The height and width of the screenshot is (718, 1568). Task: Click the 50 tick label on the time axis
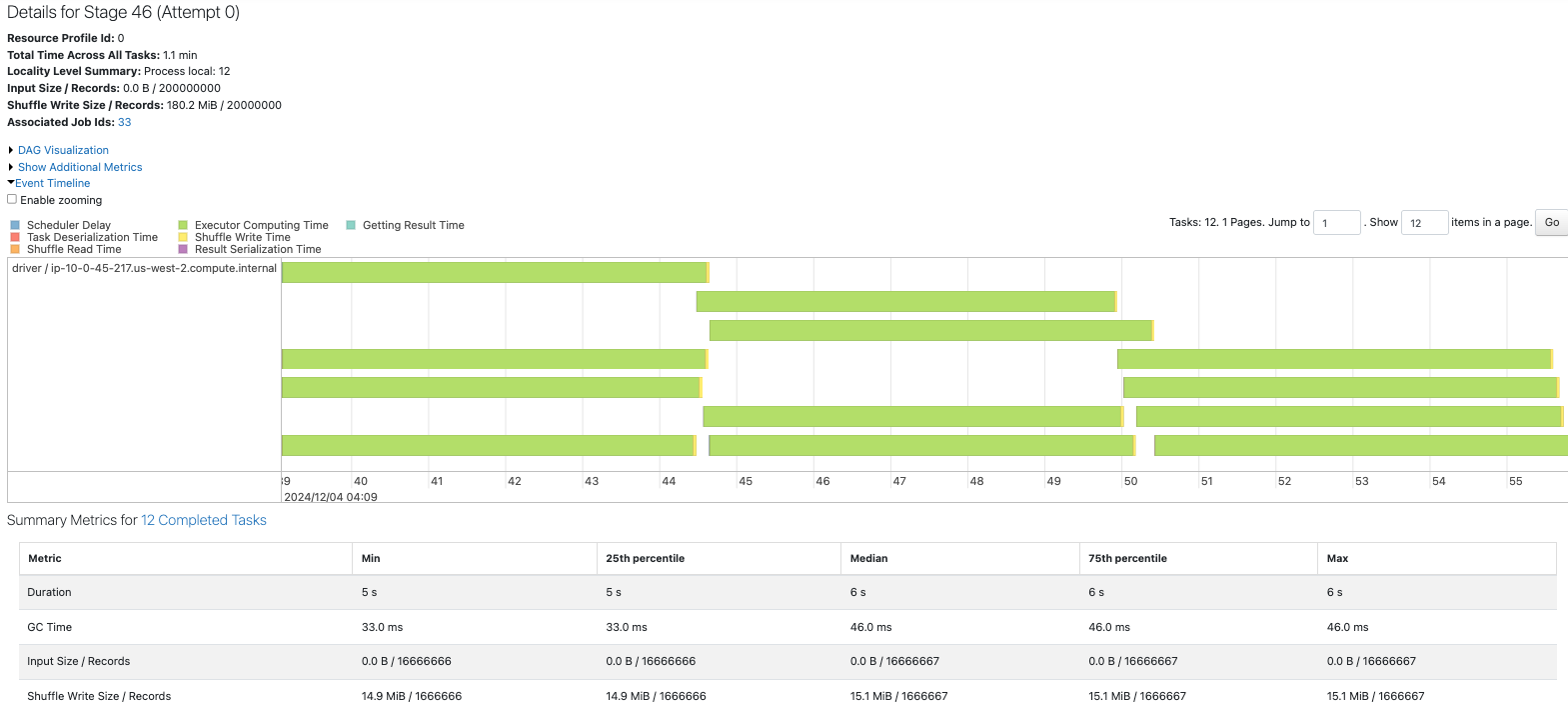pyautogui.click(x=1130, y=481)
